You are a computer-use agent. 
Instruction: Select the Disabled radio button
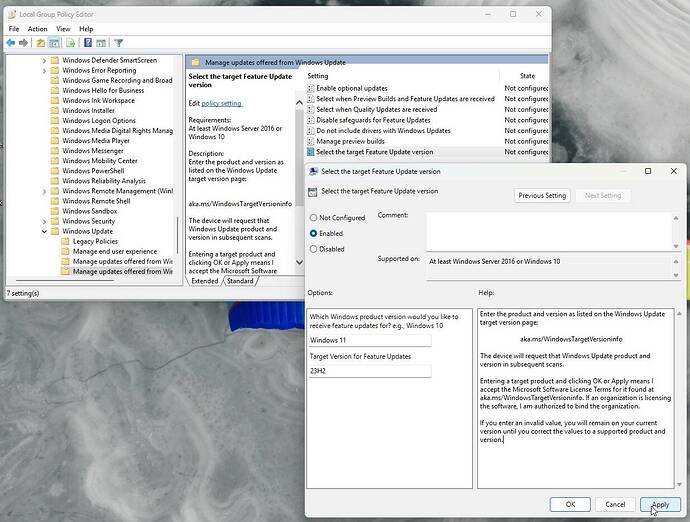[x=313, y=249]
